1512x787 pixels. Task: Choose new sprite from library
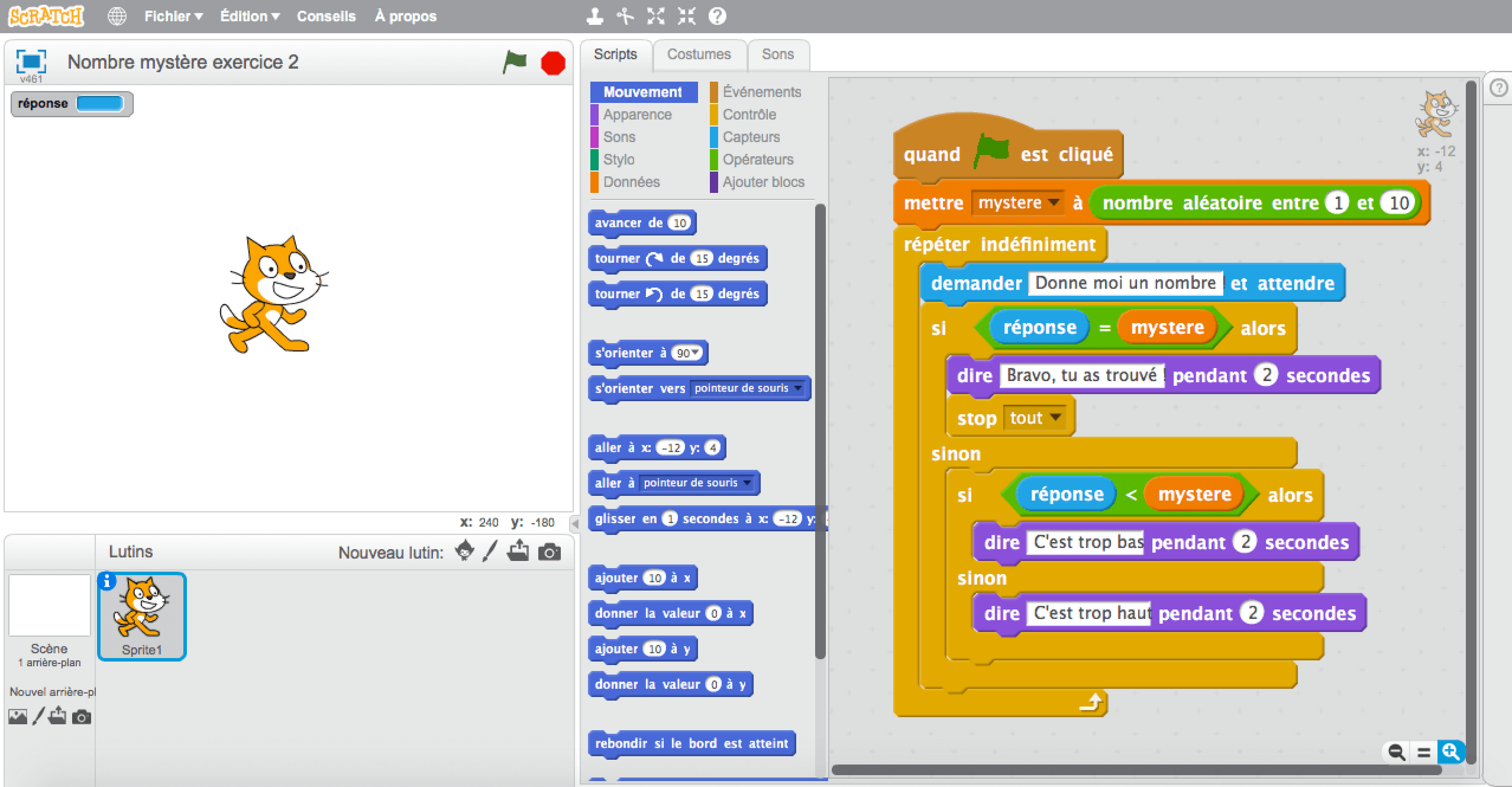(464, 551)
